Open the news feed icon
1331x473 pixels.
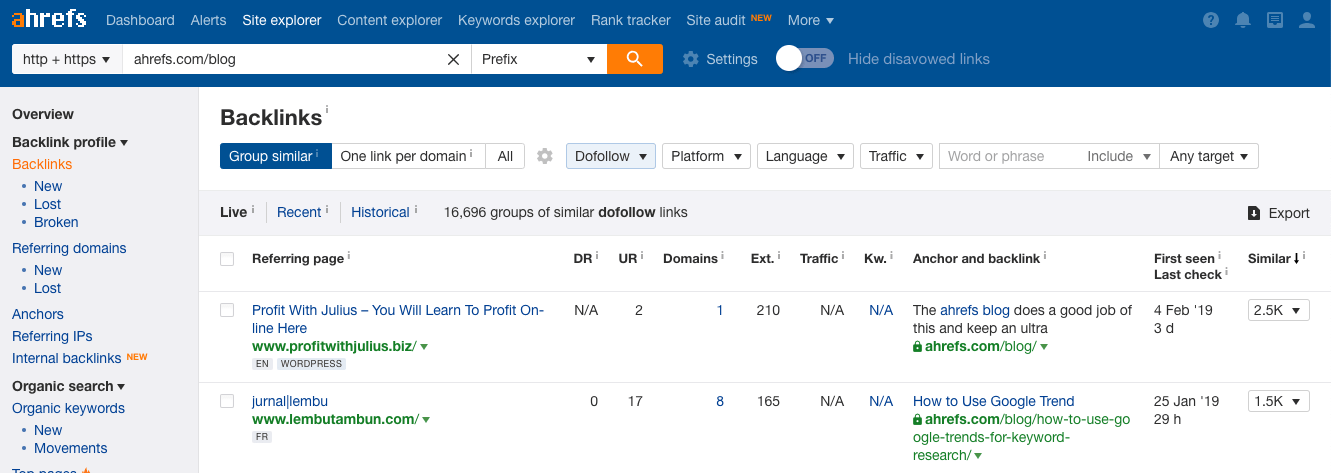[1274, 20]
